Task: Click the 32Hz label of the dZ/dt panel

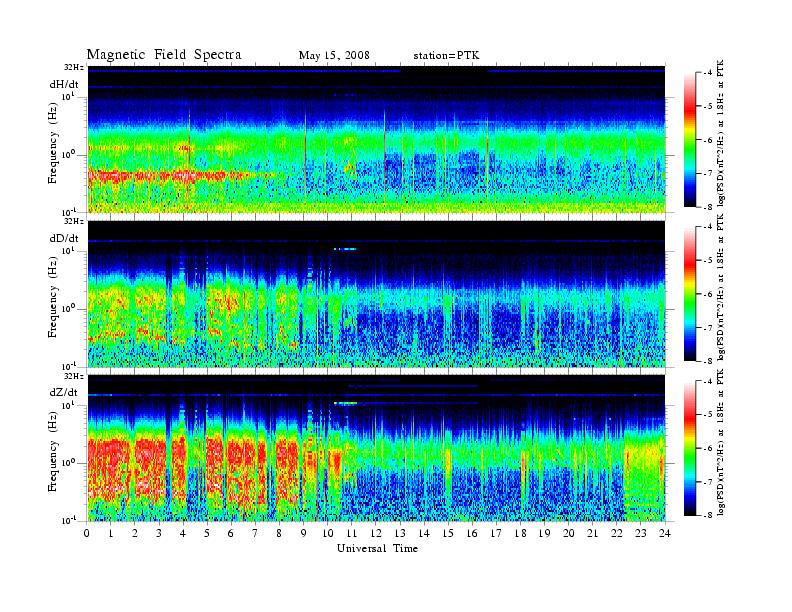Action: click(74, 376)
